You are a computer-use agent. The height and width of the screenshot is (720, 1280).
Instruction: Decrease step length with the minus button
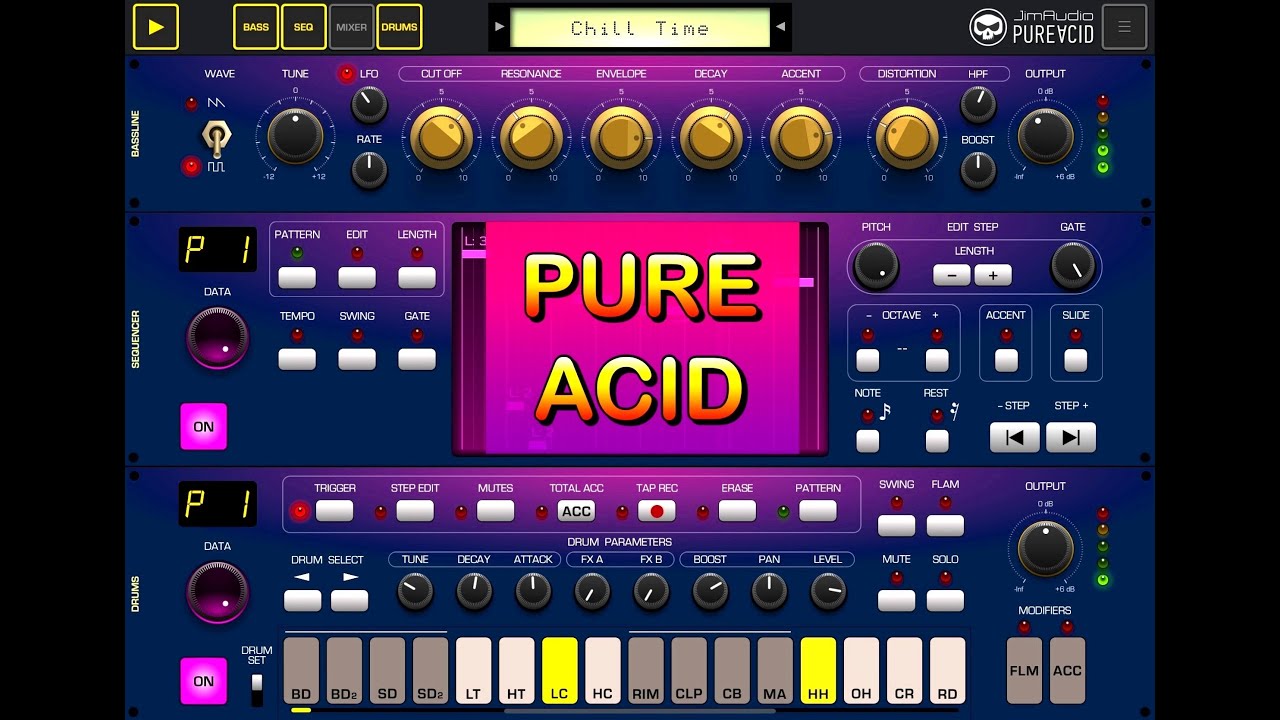tap(952, 275)
